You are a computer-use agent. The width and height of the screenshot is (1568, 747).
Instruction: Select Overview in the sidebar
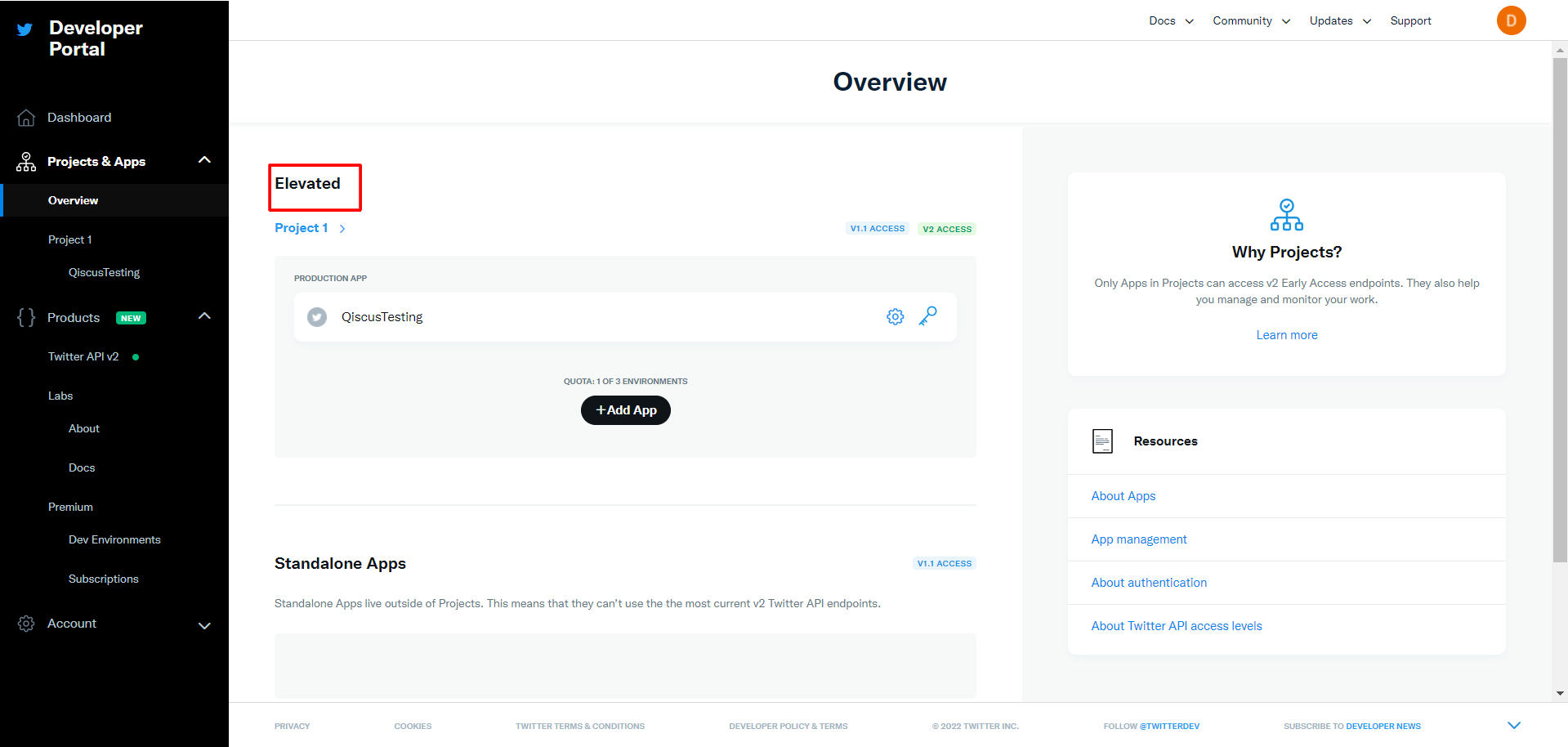[x=114, y=200]
